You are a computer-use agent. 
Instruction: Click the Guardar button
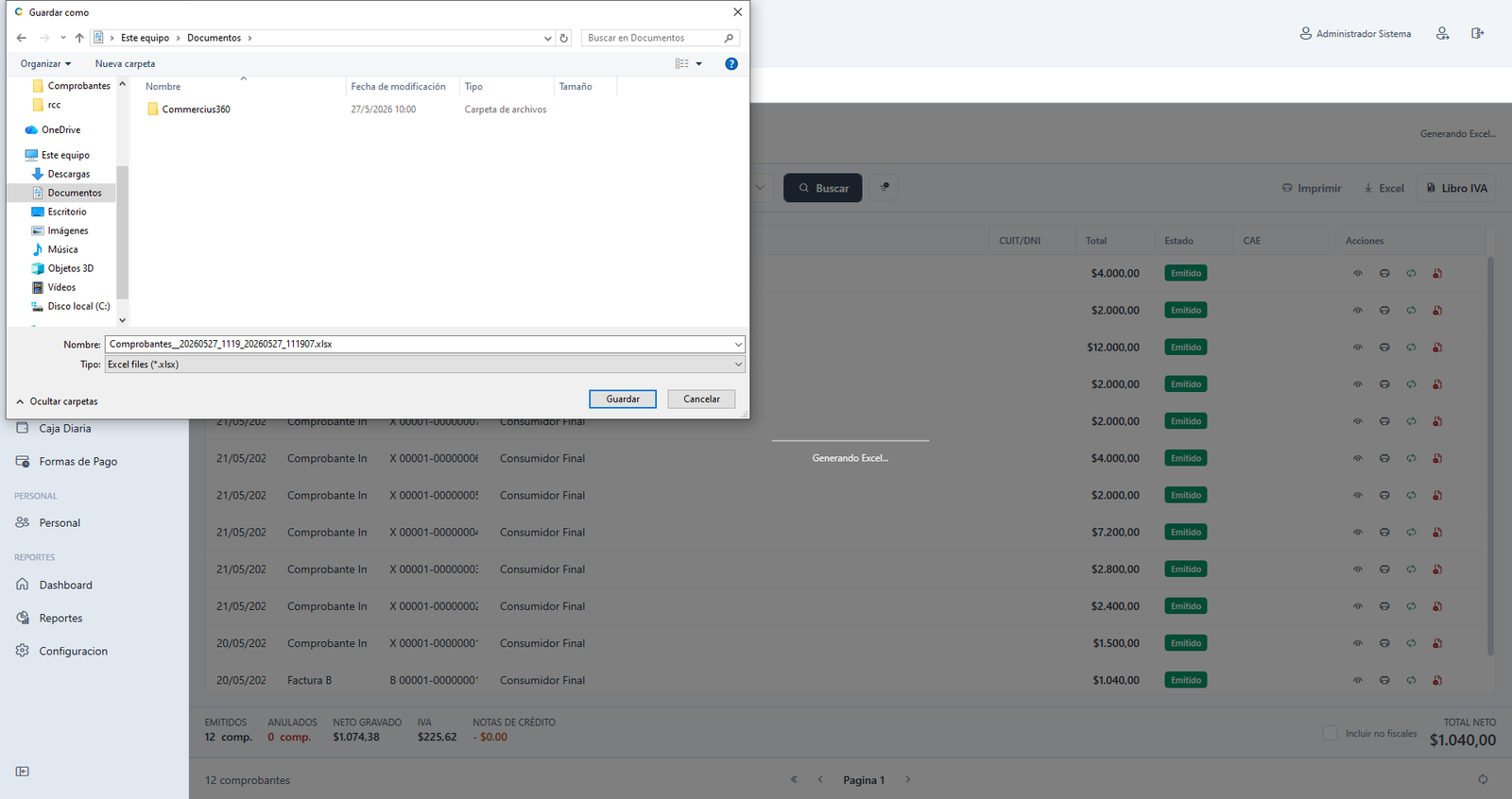coord(623,399)
